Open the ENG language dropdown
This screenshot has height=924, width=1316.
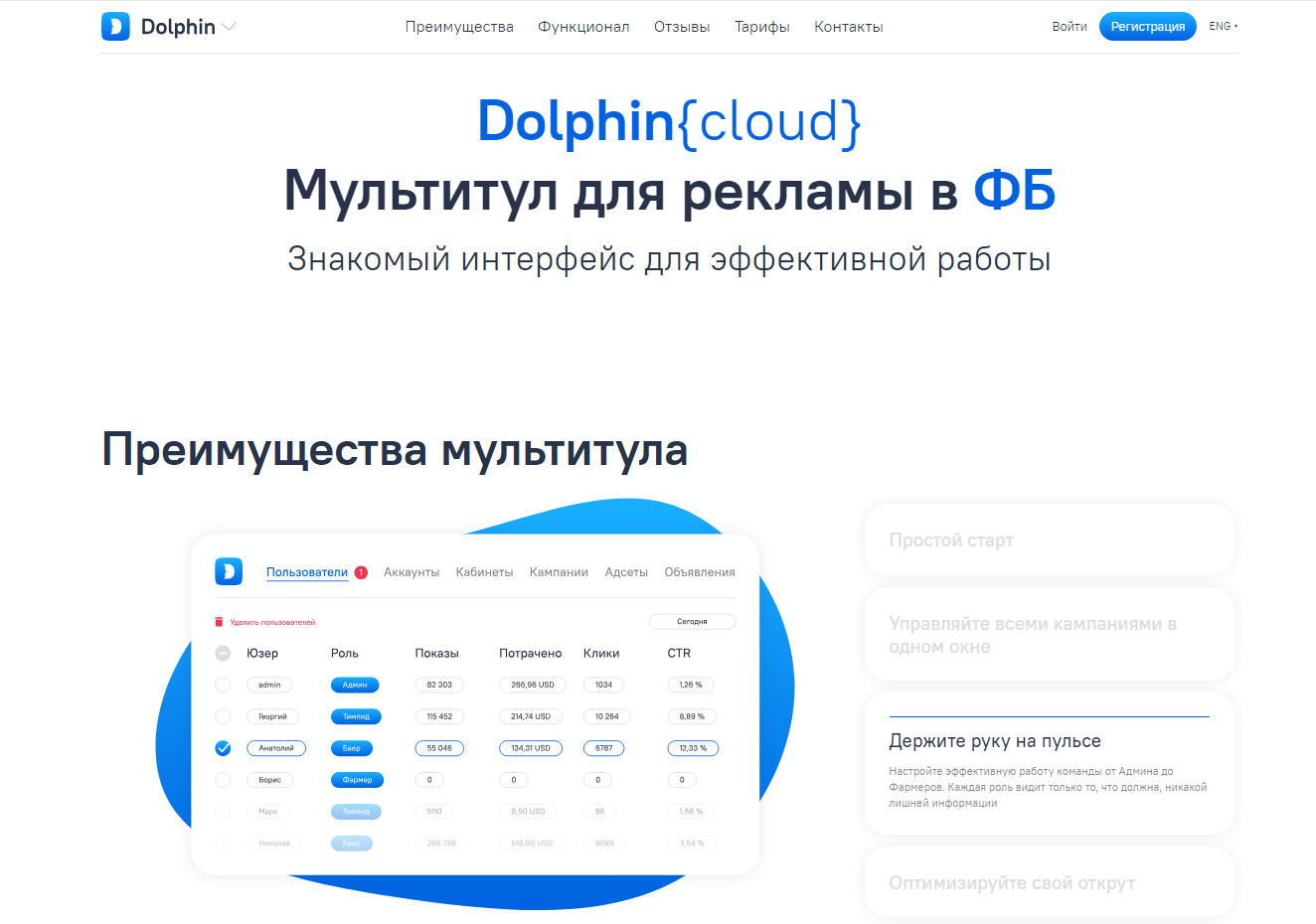coord(1224,27)
